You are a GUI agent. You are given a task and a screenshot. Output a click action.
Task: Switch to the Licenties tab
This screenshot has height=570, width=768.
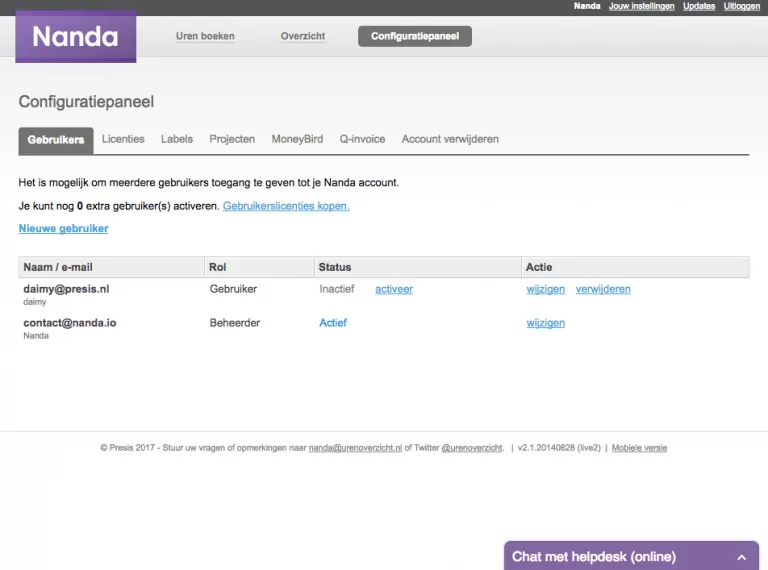(x=123, y=139)
